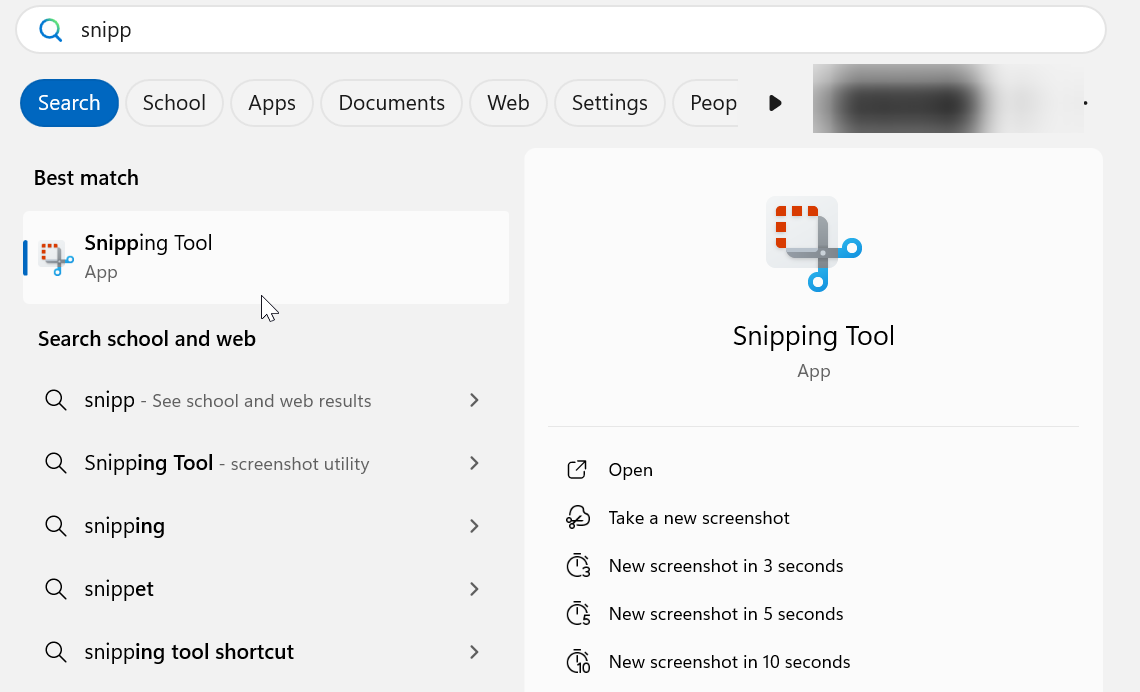Click the 10-second timer icon
Viewport: 1140px width, 692px height.
tap(578, 661)
